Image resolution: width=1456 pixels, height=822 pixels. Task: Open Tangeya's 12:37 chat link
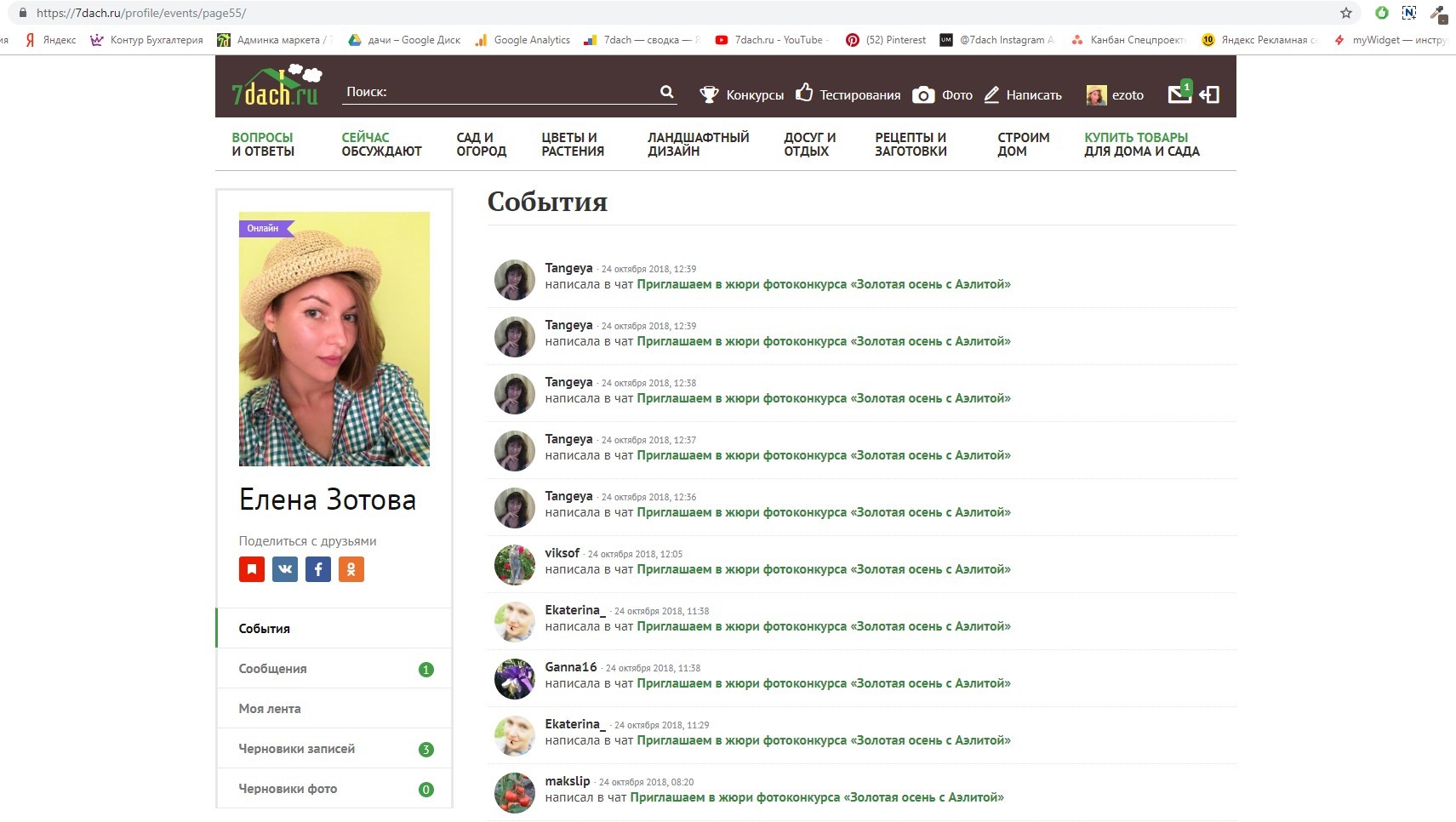point(824,455)
